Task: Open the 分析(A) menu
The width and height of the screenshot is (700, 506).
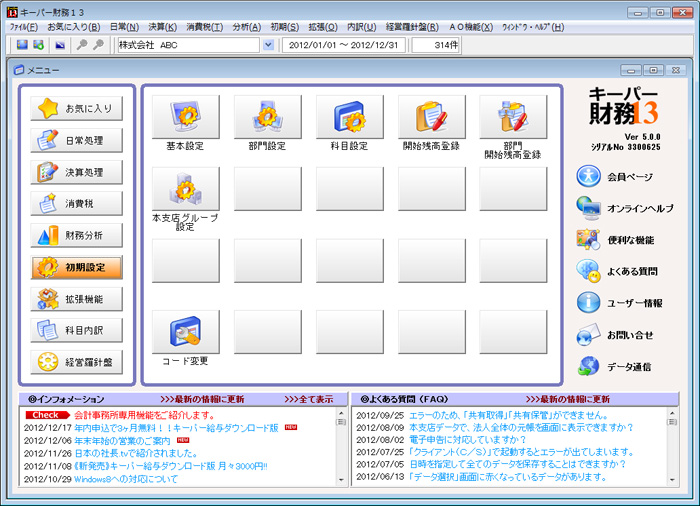Action: point(246,27)
